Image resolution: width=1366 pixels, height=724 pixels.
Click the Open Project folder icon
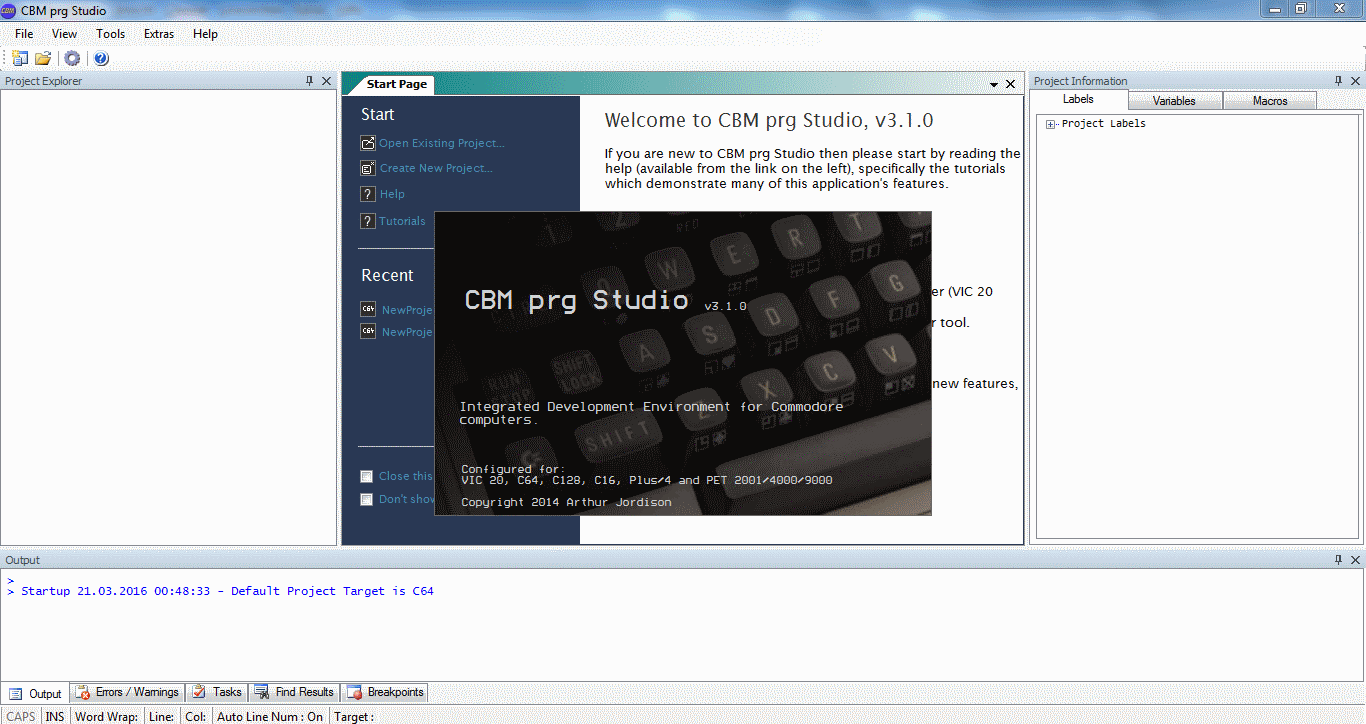click(43, 59)
